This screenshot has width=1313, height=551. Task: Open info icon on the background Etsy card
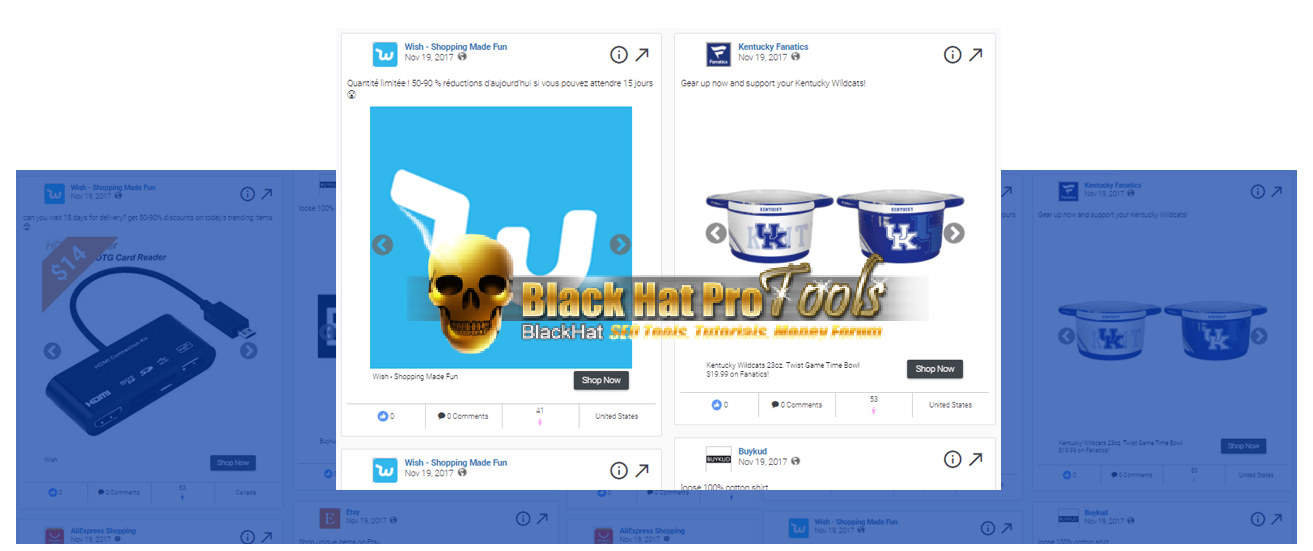[x=523, y=518]
